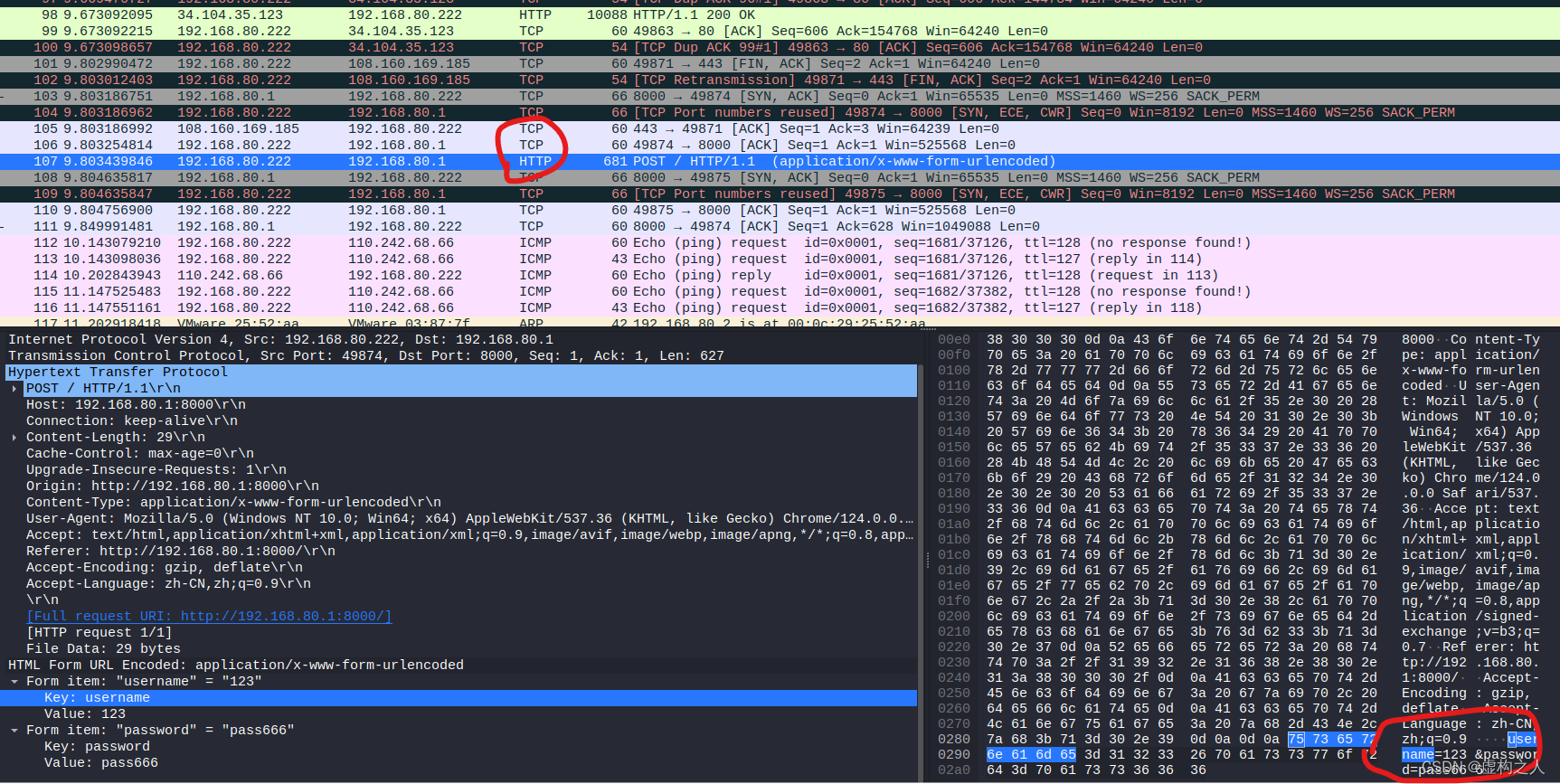Screen dimensions: 1560x784
Task: Expand the Content-Length: 29 field
Action: click(14, 437)
